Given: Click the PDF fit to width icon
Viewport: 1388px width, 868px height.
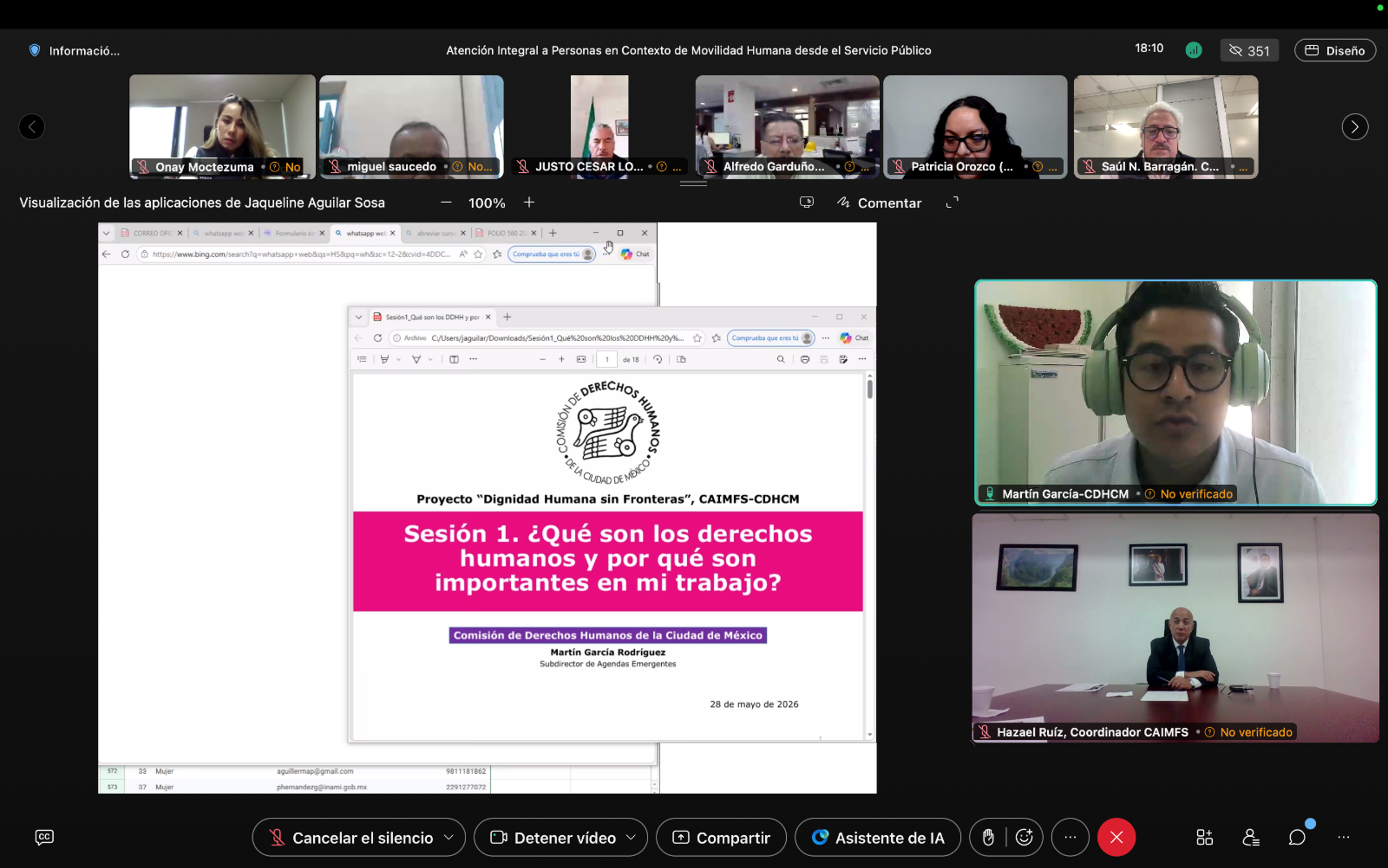Looking at the screenshot, I should (x=581, y=359).
